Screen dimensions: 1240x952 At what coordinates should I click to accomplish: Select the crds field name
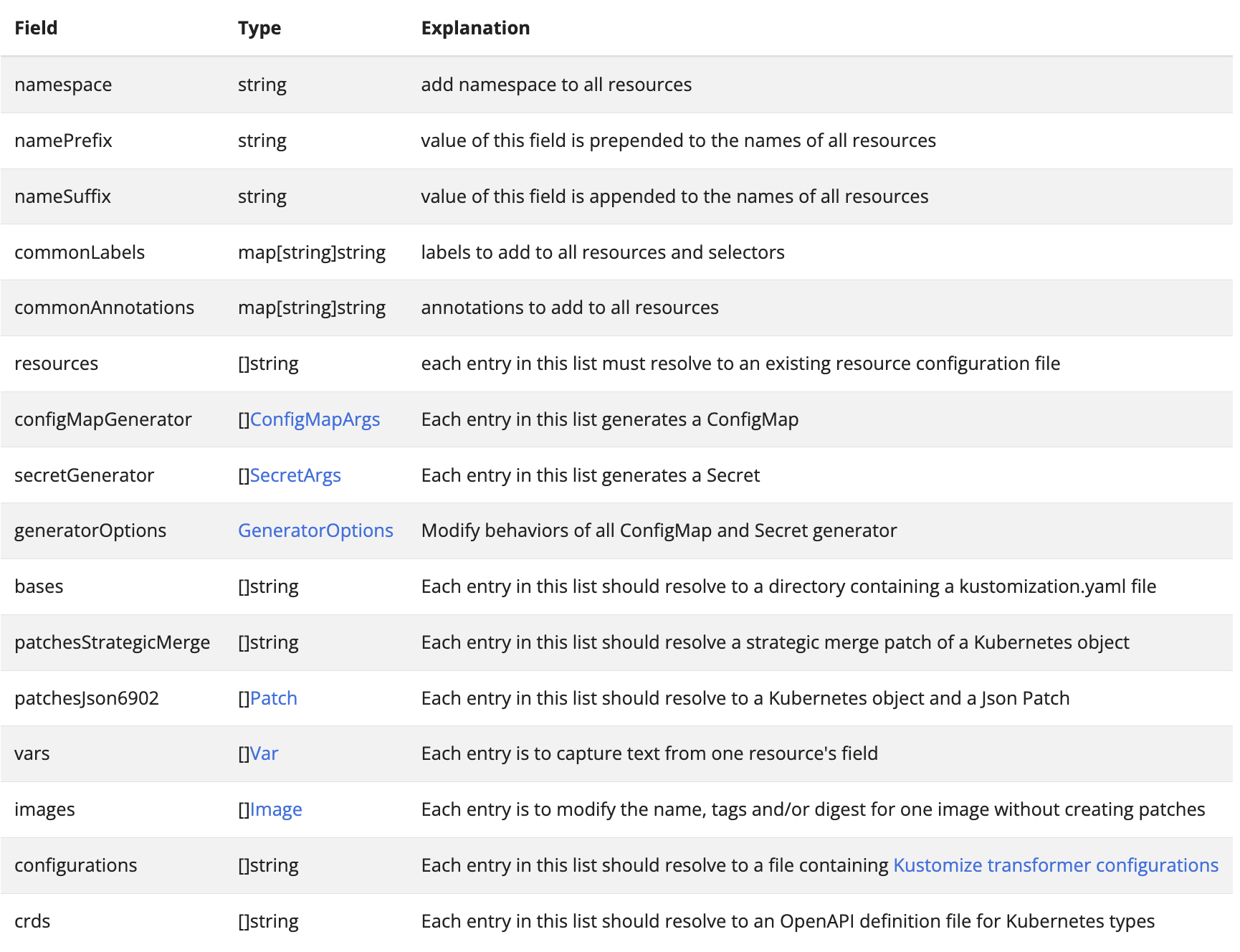32,921
